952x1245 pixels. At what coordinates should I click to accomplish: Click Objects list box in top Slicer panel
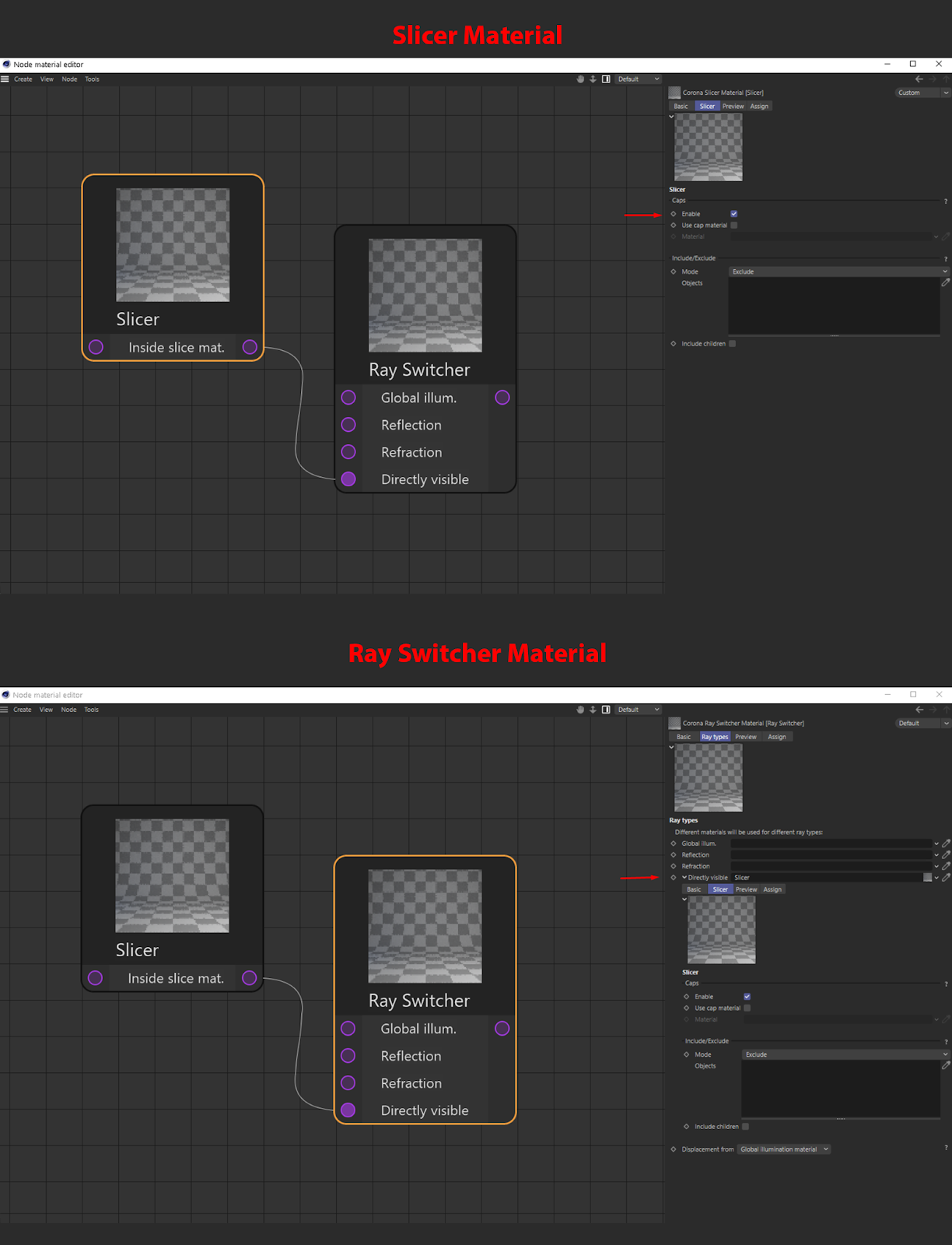click(x=834, y=307)
